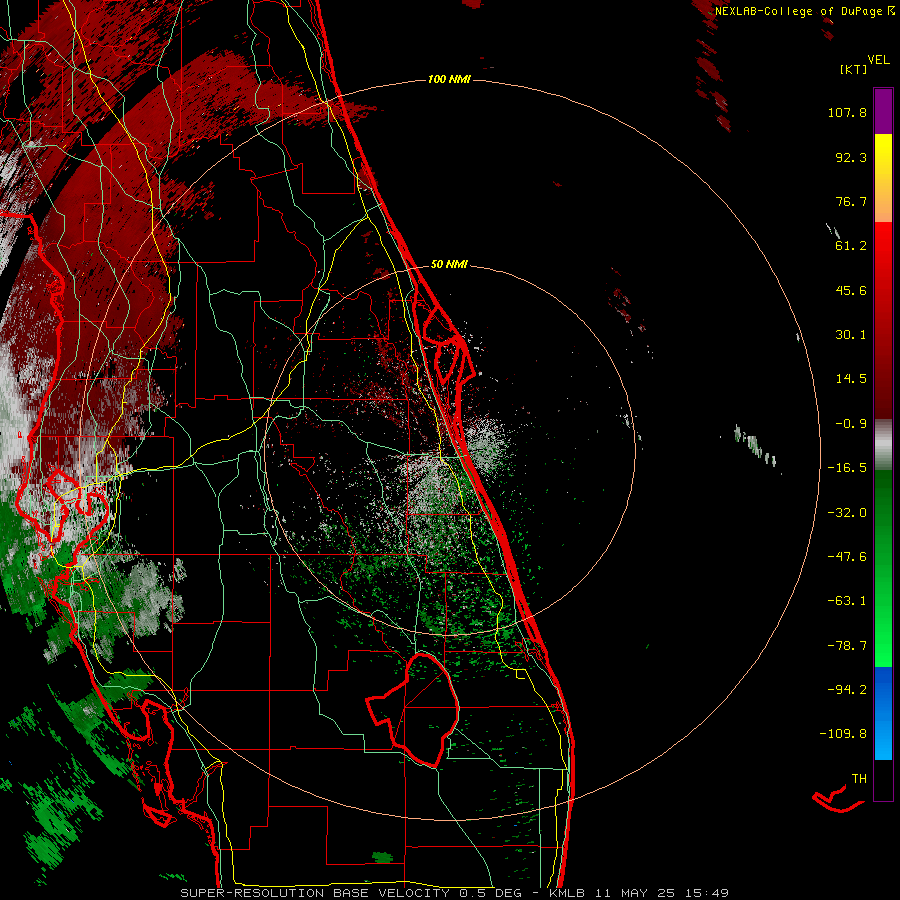
Task: Click the red Lake Okeechobee outline
Action: click(413, 709)
